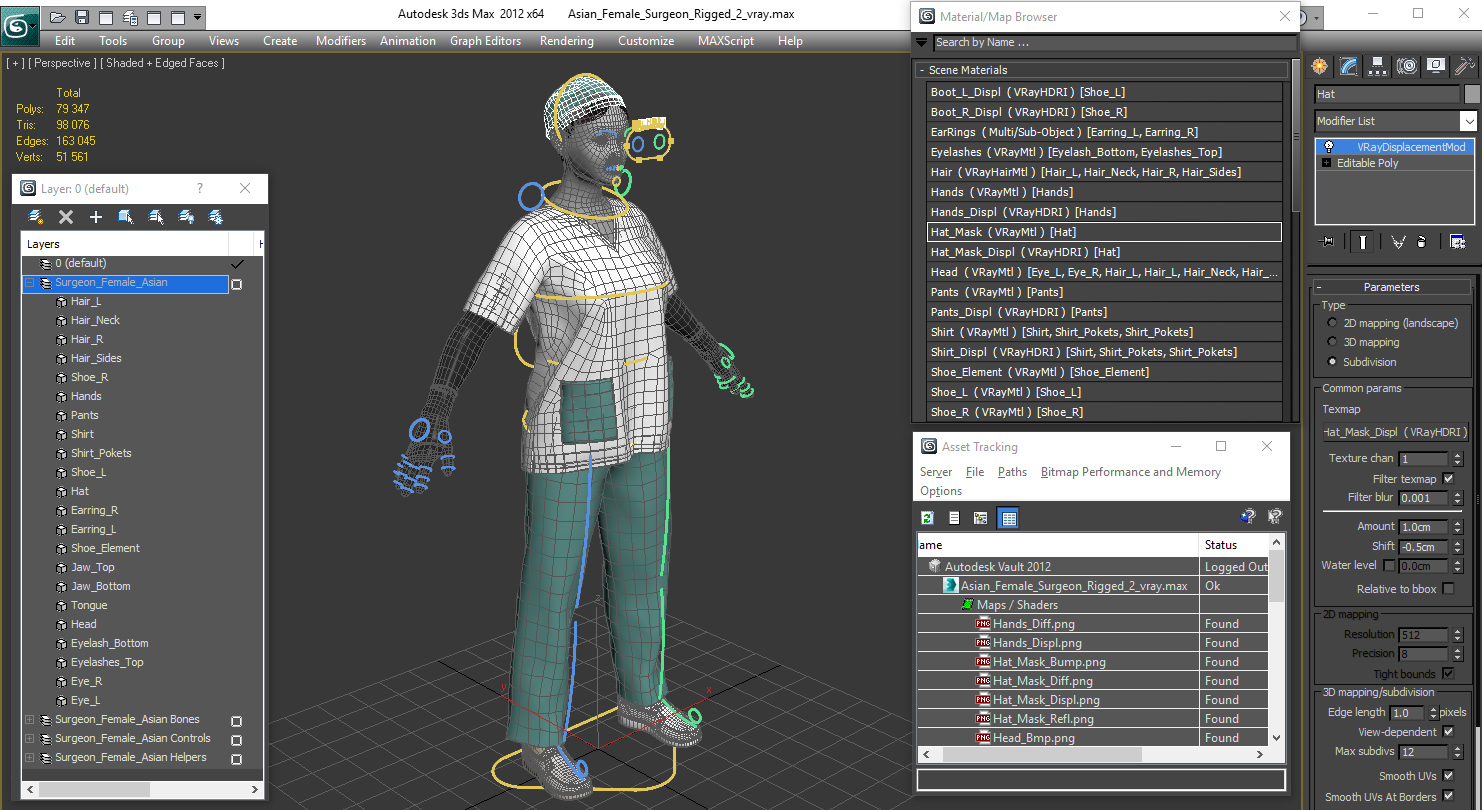Open Material/Map Browser options dropdown arrow

922,43
